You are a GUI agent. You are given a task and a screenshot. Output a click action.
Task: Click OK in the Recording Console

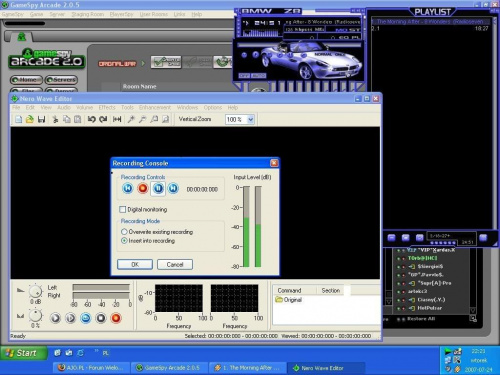(x=135, y=264)
